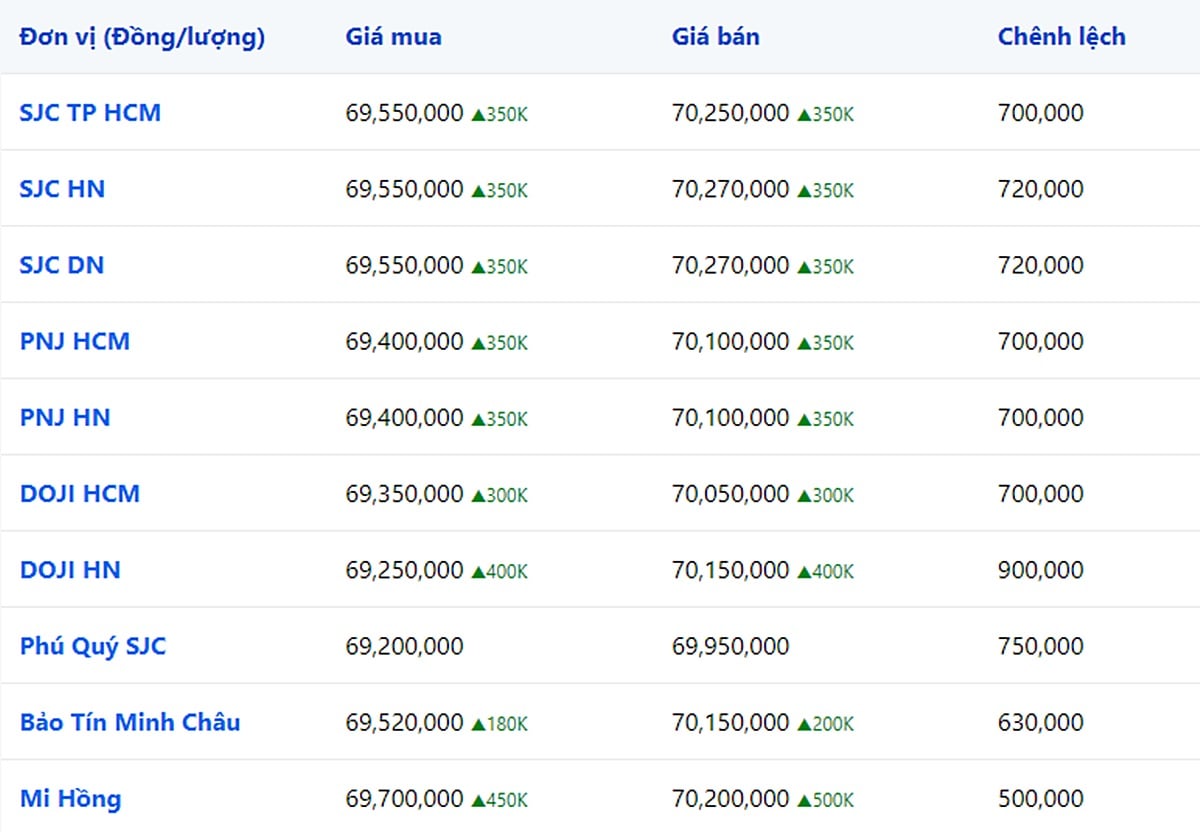Click the Chênh lệch column header
Viewport: 1200px width, 832px height.
1062,37
